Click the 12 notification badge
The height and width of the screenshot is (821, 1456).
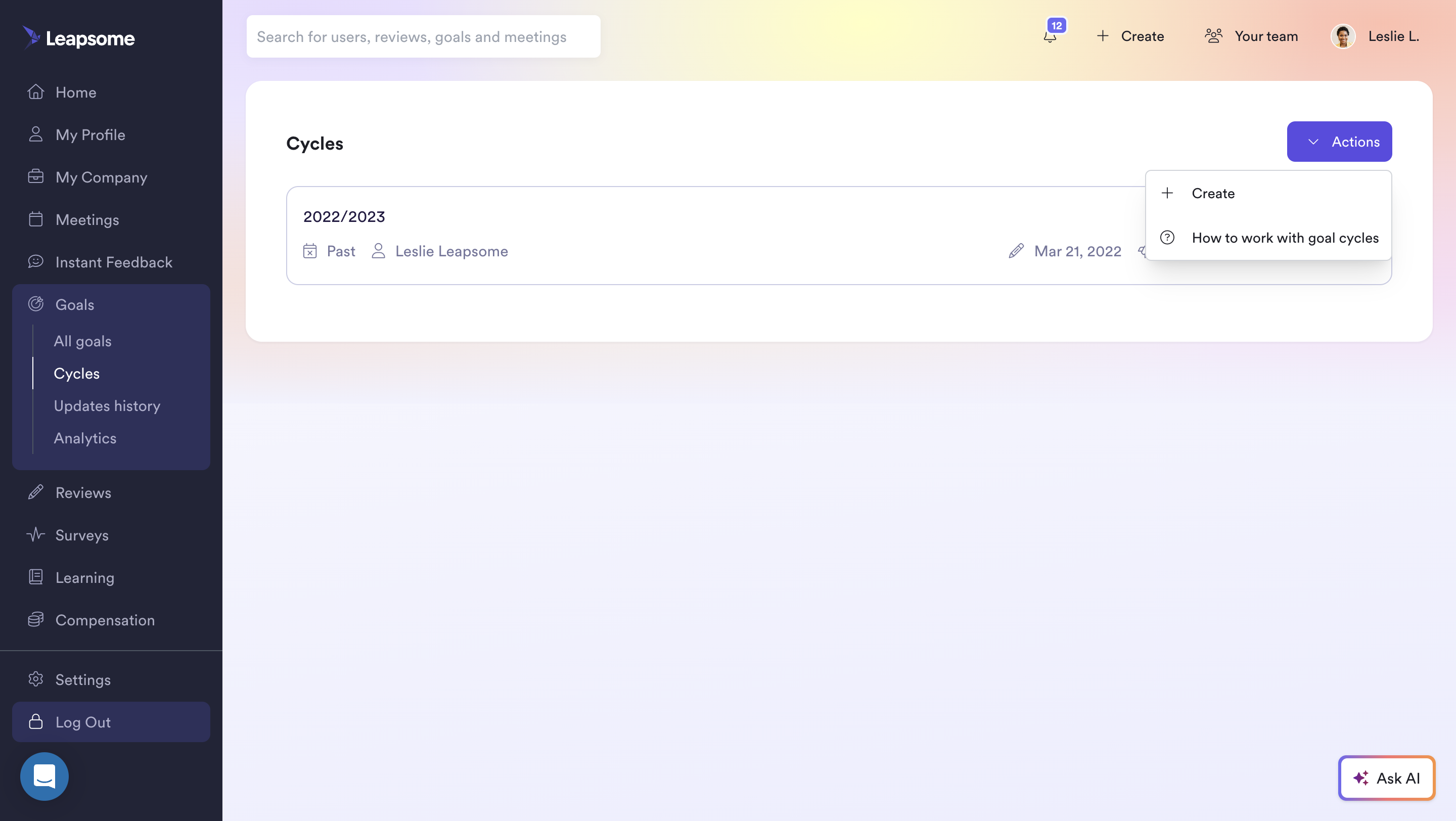click(1057, 25)
